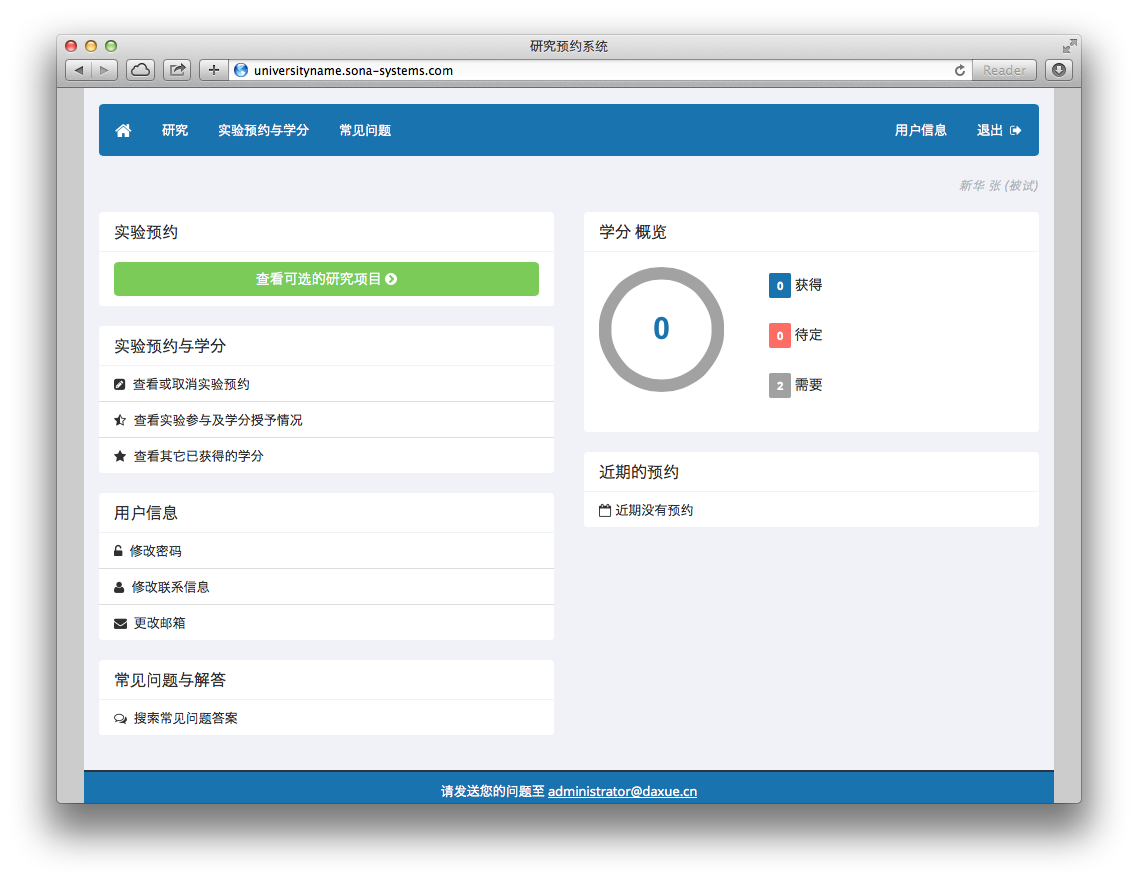Click the URL address field
The width and height of the screenshot is (1138, 882).
600,70
